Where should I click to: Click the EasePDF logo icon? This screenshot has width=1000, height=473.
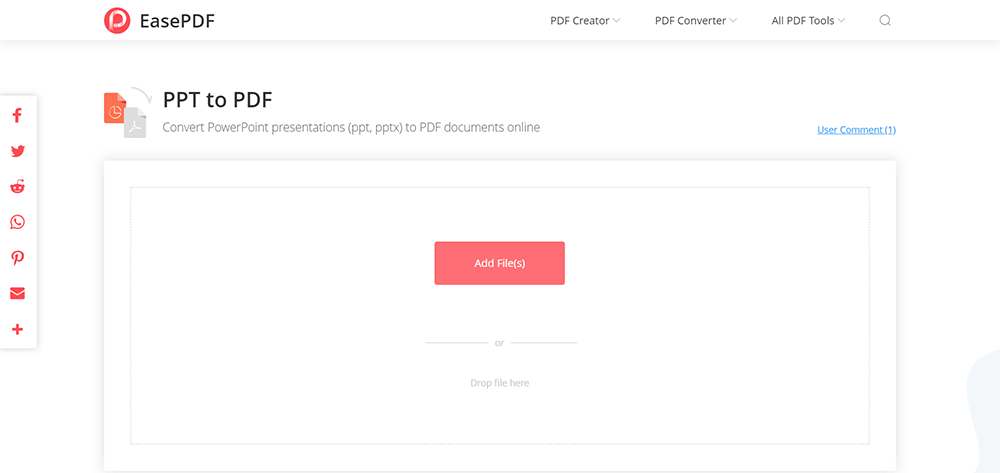click(x=117, y=20)
